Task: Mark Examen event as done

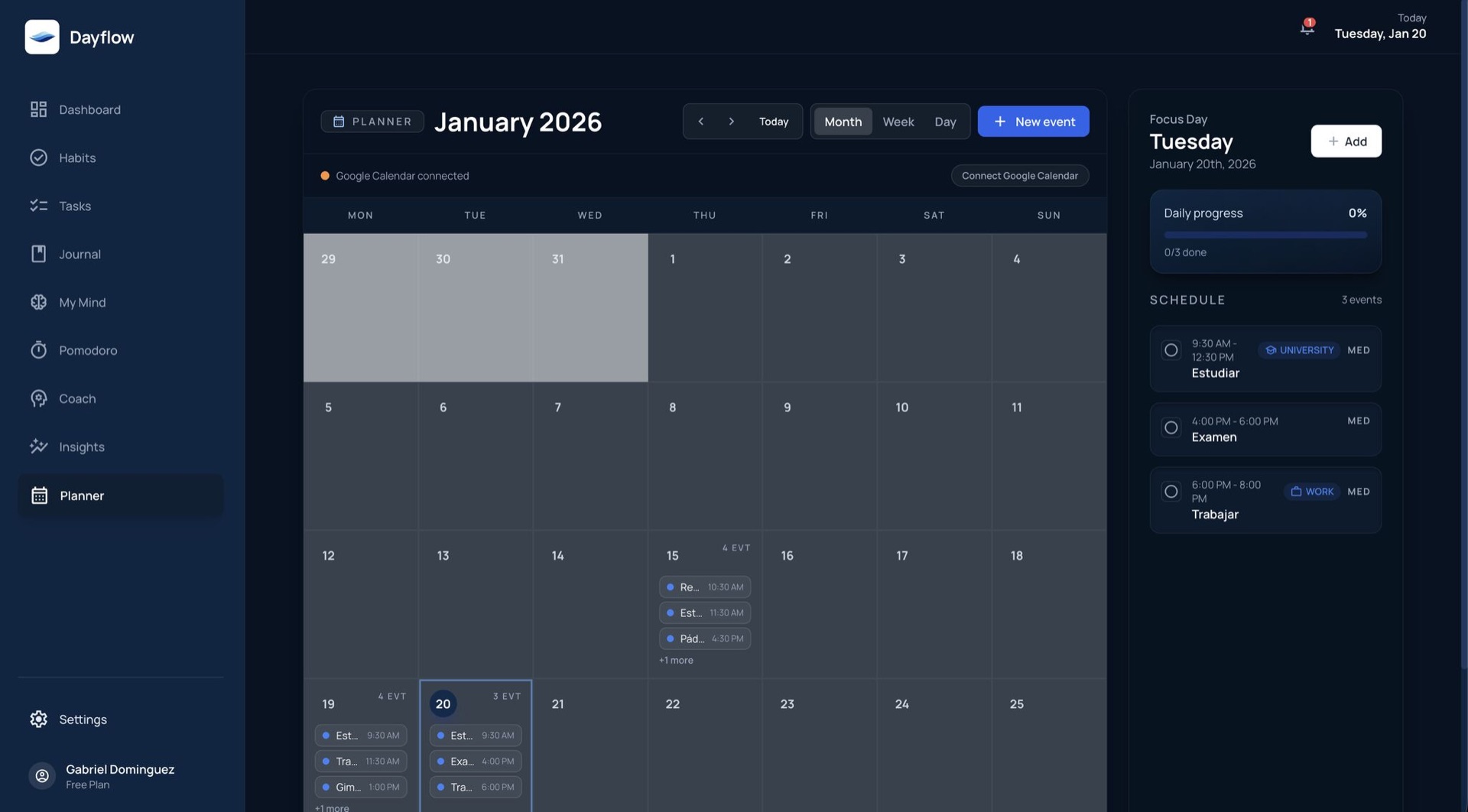Action: [x=1171, y=427]
